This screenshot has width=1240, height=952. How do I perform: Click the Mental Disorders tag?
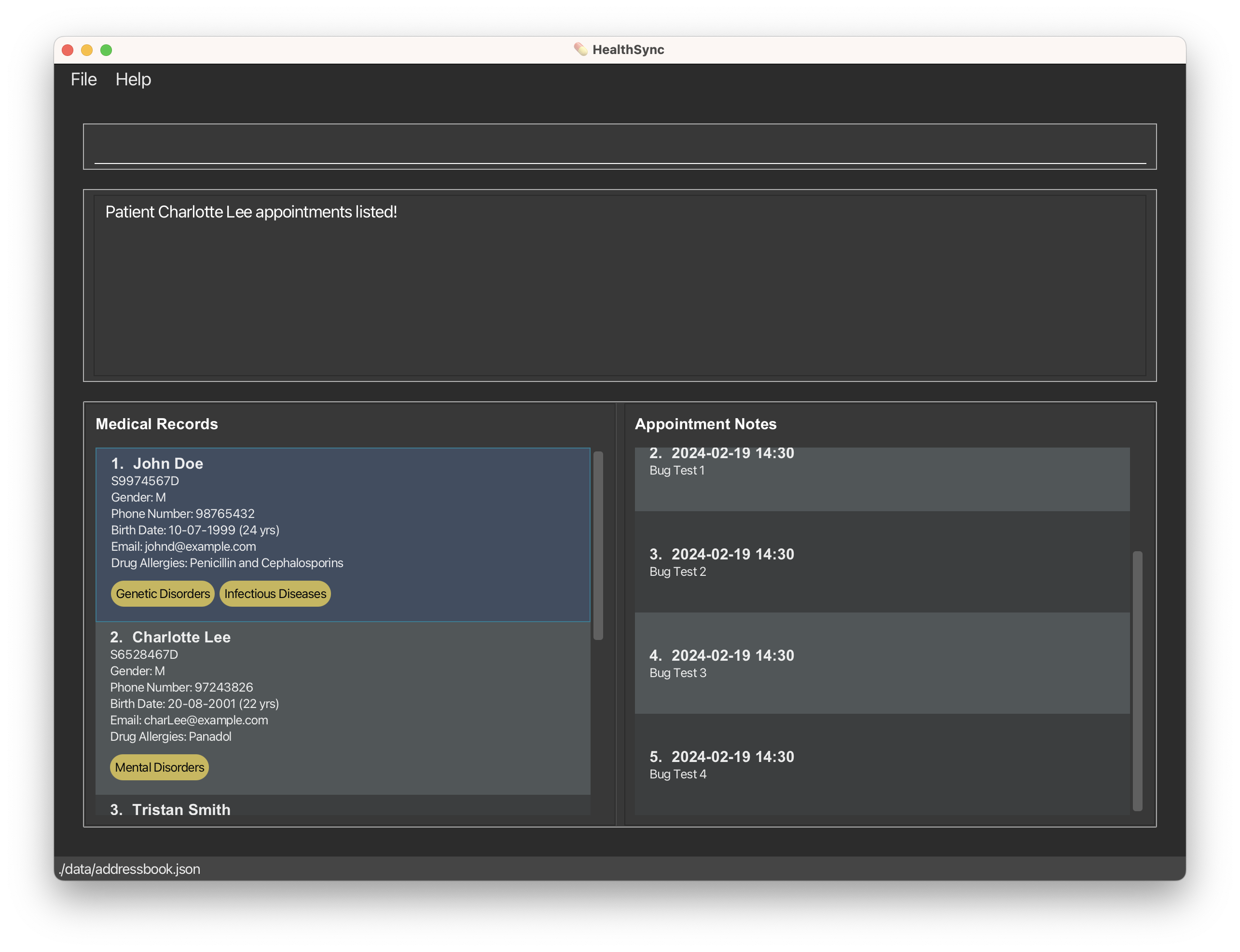click(159, 767)
